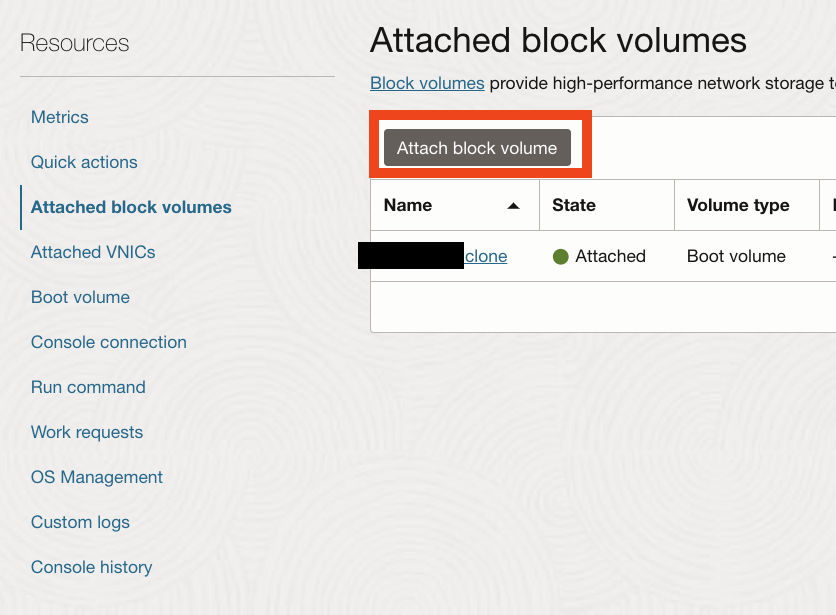Click the Attach block volume button
Image resolution: width=836 pixels, height=615 pixels.
click(477, 148)
